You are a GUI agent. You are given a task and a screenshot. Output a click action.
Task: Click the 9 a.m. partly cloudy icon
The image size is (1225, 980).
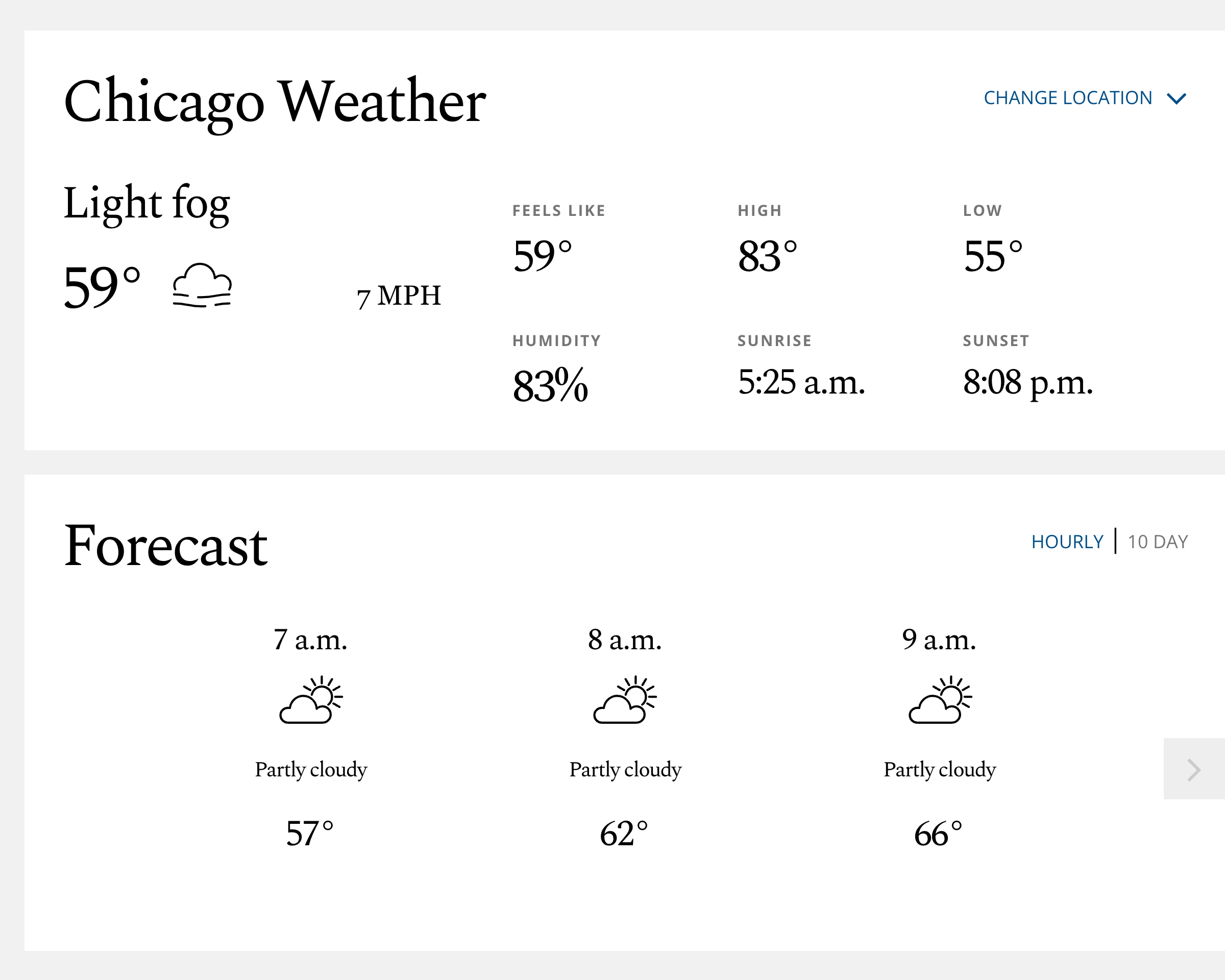pyautogui.click(x=940, y=699)
